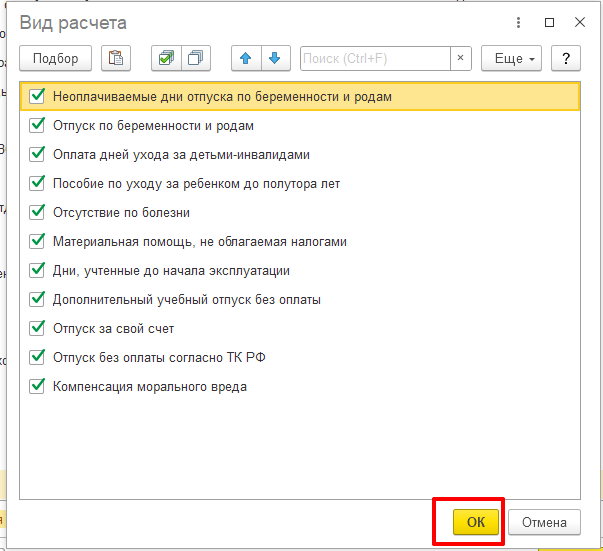Select row text Материальная помощь, не облагаемая налогами
The width and height of the screenshot is (603, 551).
coord(200,241)
